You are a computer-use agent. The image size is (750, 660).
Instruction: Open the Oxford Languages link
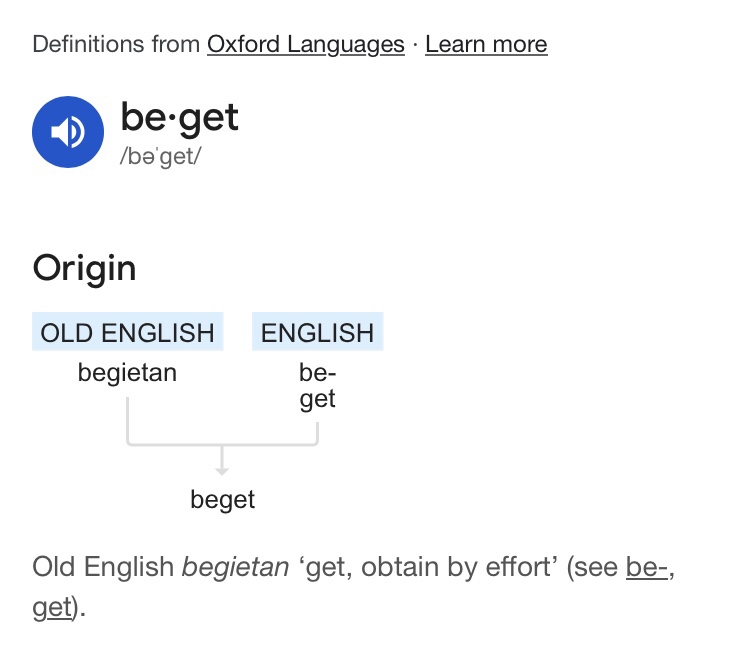click(x=305, y=44)
